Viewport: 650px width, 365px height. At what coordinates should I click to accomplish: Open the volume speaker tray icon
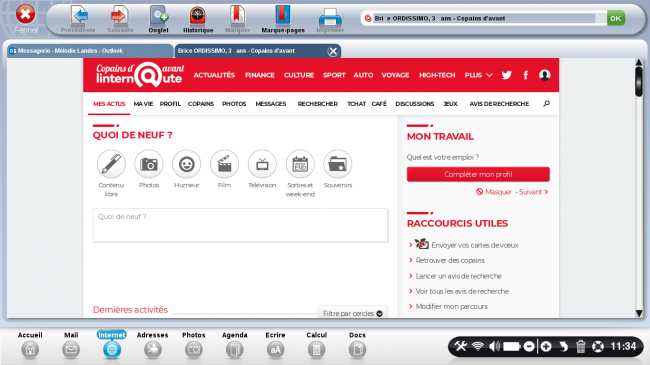coord(494,346)
